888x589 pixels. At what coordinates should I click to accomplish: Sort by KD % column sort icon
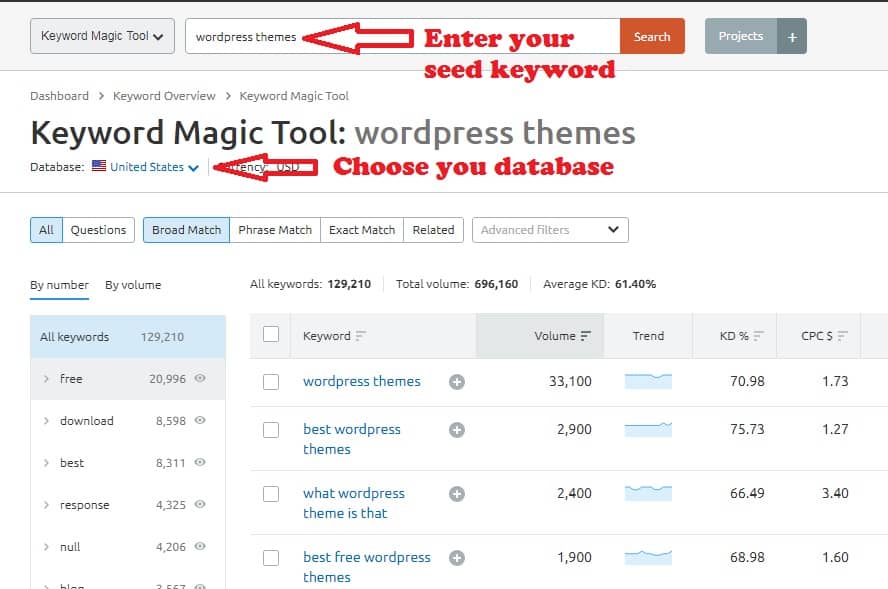click(759, 336)
